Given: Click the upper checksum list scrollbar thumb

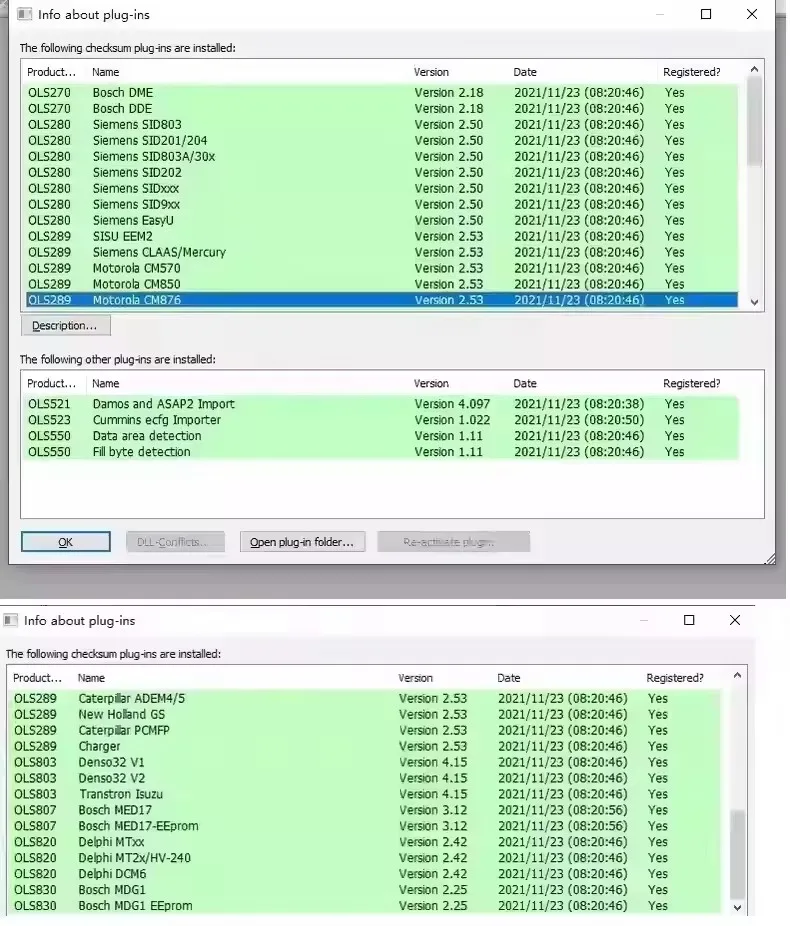Looking at the screenshot, I should pyautogui.click(x=754, y=121).
